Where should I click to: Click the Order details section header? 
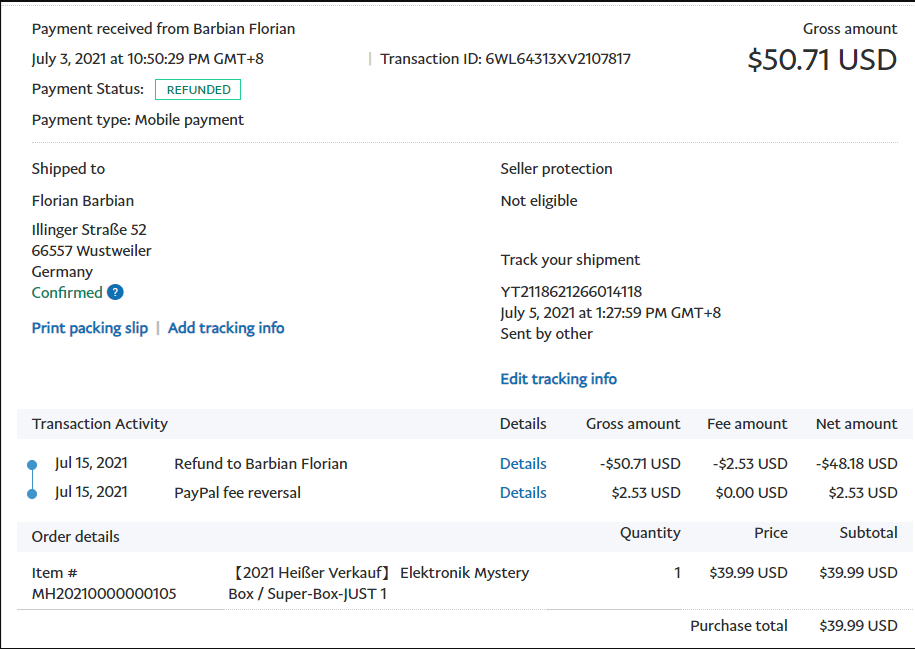click(x=76, y=537)
